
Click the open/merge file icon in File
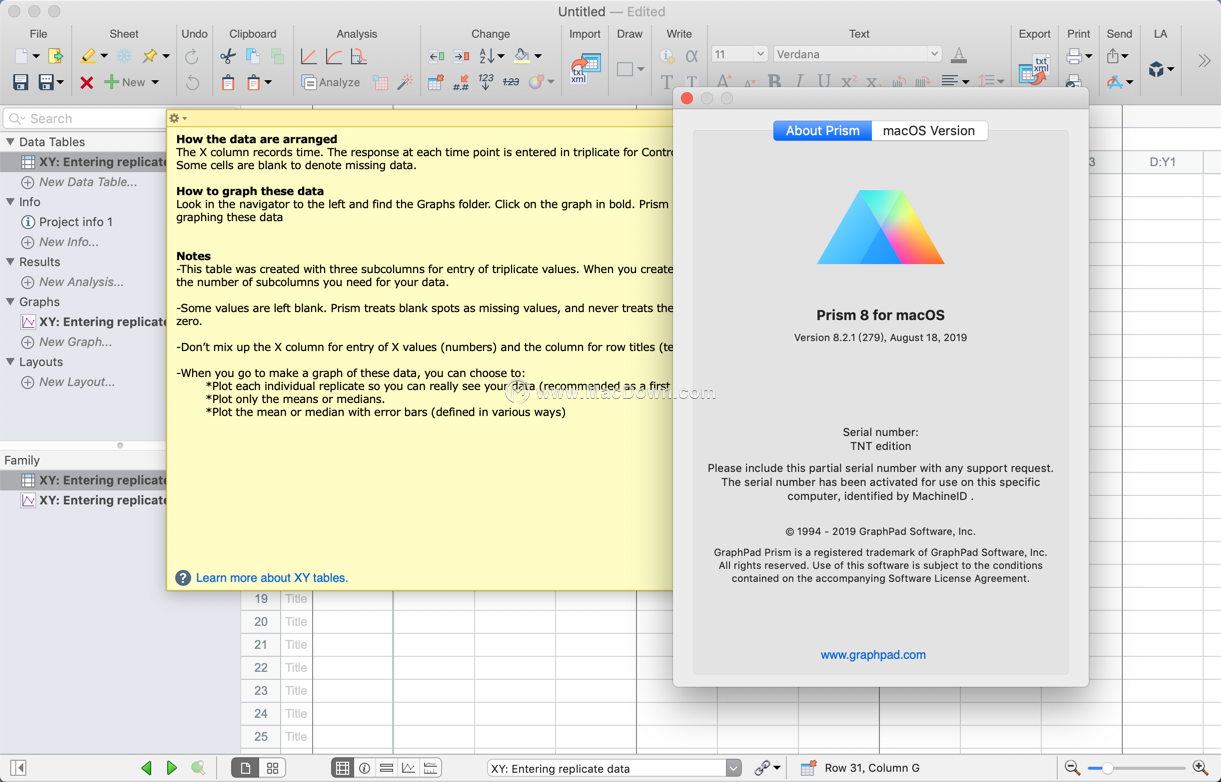point(56,56)
